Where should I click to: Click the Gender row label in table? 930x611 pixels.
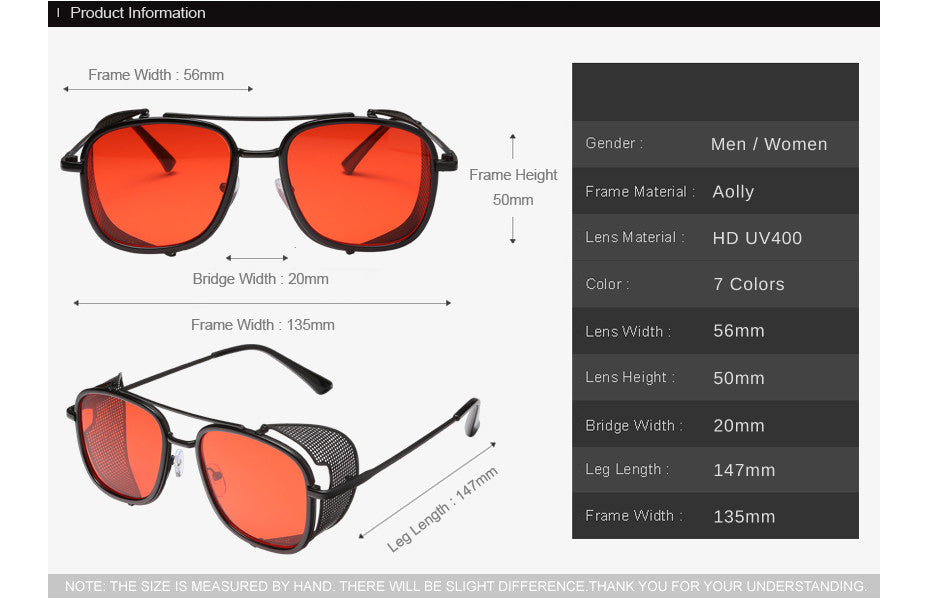pos(614,144)
